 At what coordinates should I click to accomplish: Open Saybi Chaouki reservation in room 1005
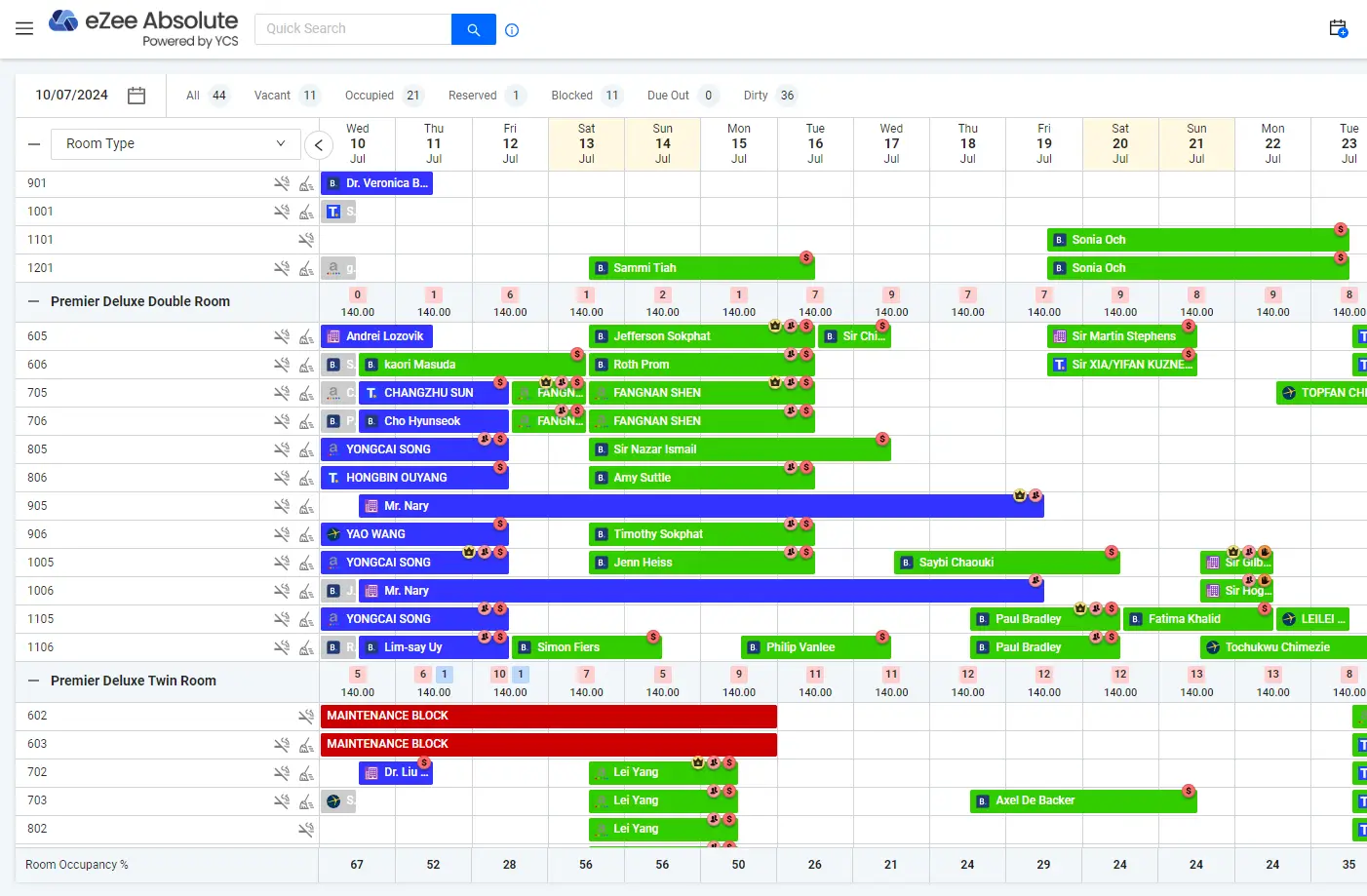(1006, 563)
